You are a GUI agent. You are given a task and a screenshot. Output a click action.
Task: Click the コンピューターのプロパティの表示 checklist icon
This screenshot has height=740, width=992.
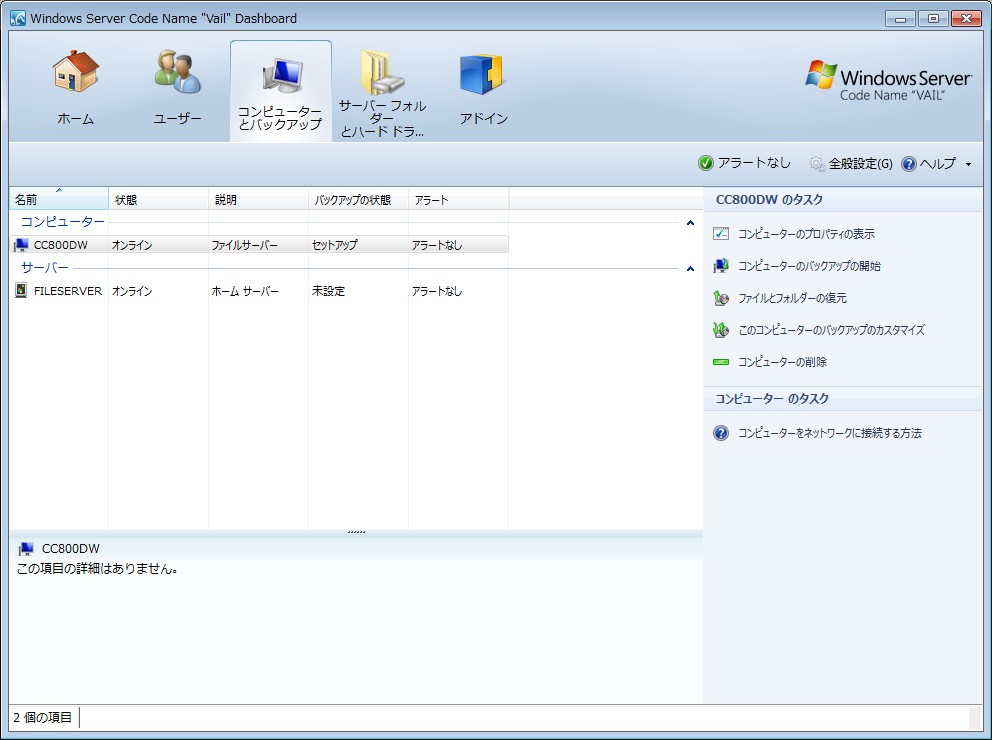(721, 233)
